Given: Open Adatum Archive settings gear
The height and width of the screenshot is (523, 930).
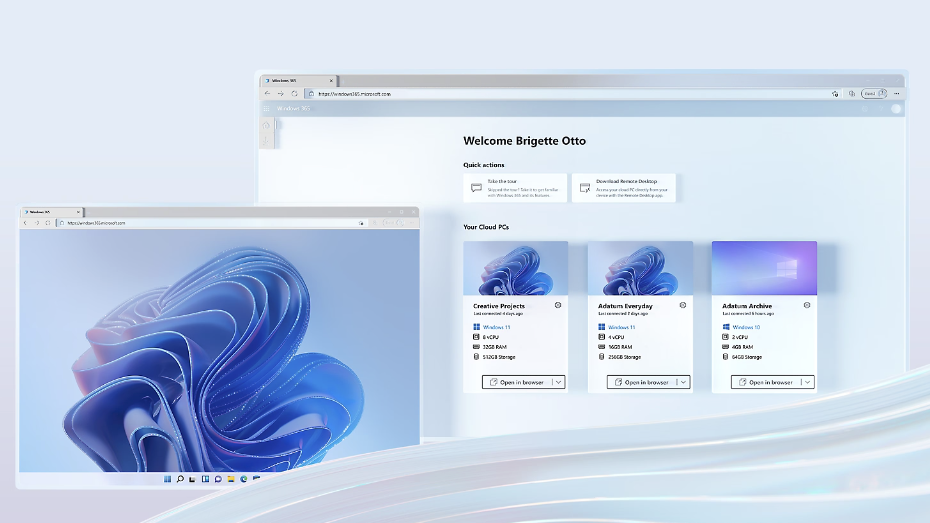Looking at the screenshot, I should pos(807,305).
